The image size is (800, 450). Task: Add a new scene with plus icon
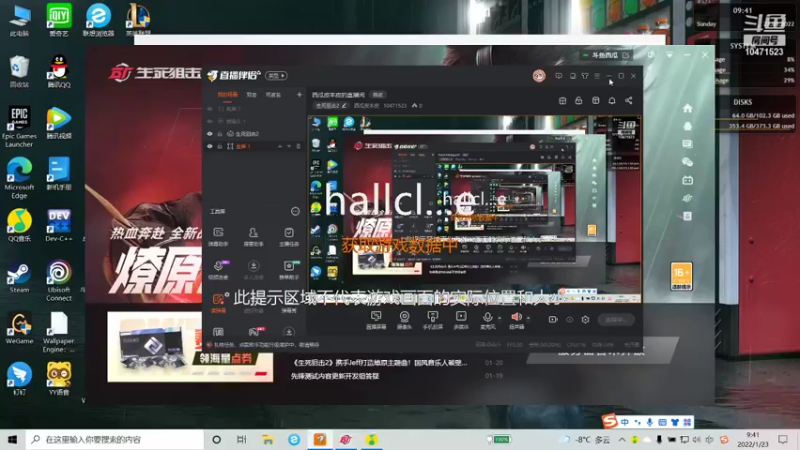299,94
